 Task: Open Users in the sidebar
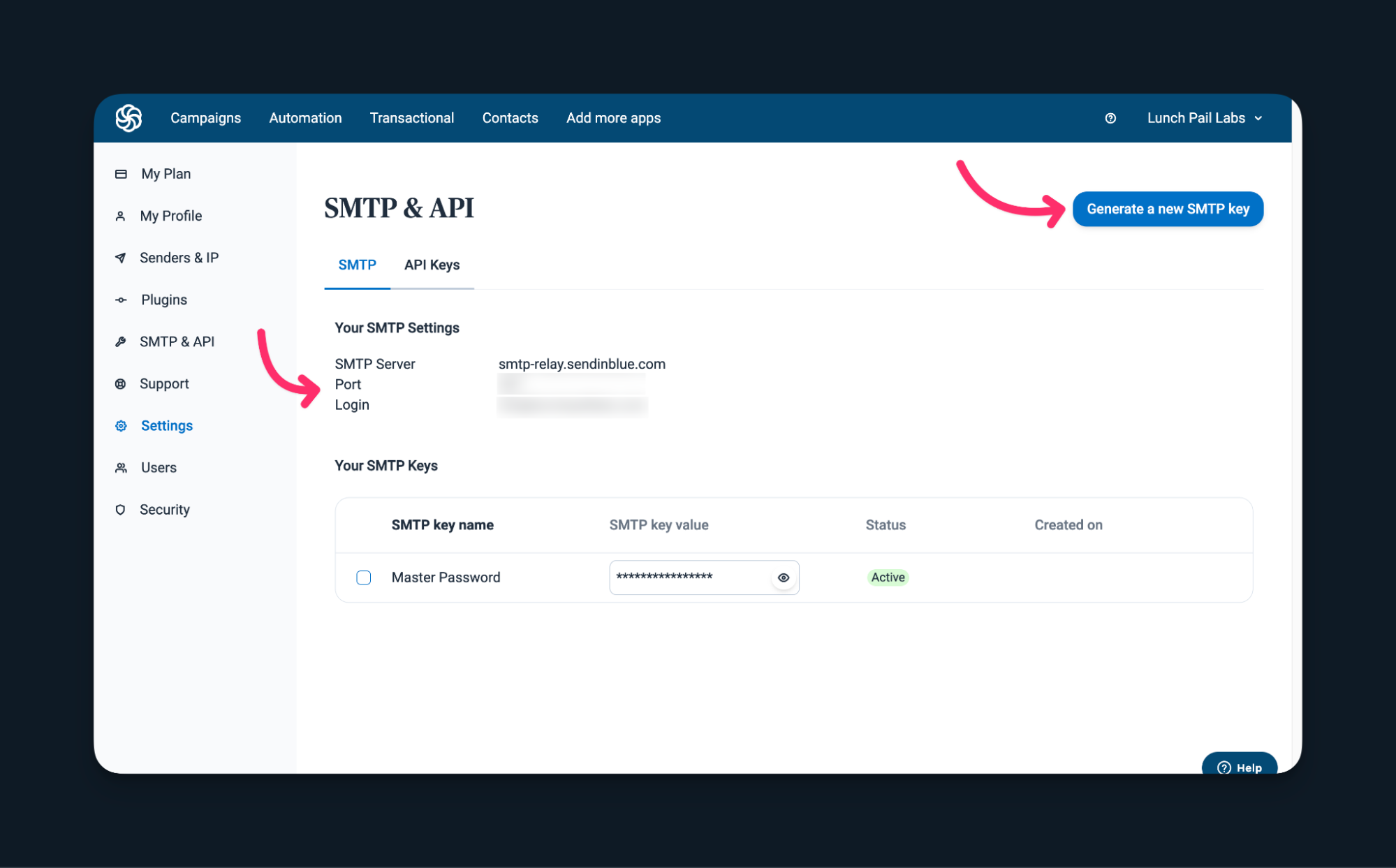click(x=159, y=467)
